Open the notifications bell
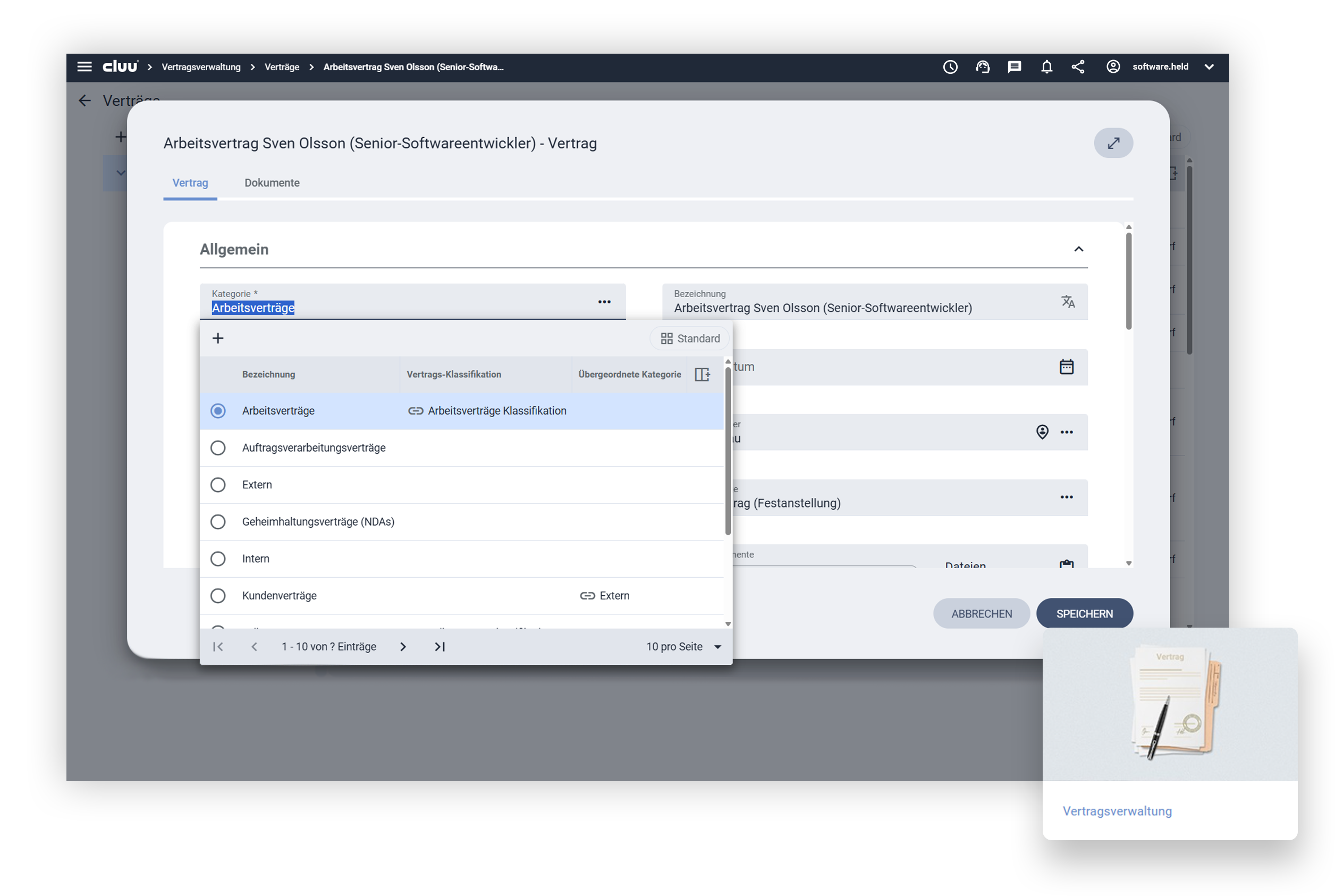 [1046, 67]
